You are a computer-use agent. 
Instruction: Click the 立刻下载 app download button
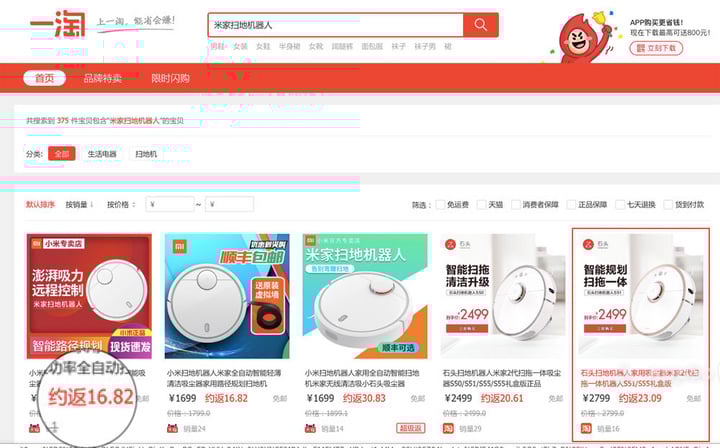pyautogui.click(x=656, y=48)
